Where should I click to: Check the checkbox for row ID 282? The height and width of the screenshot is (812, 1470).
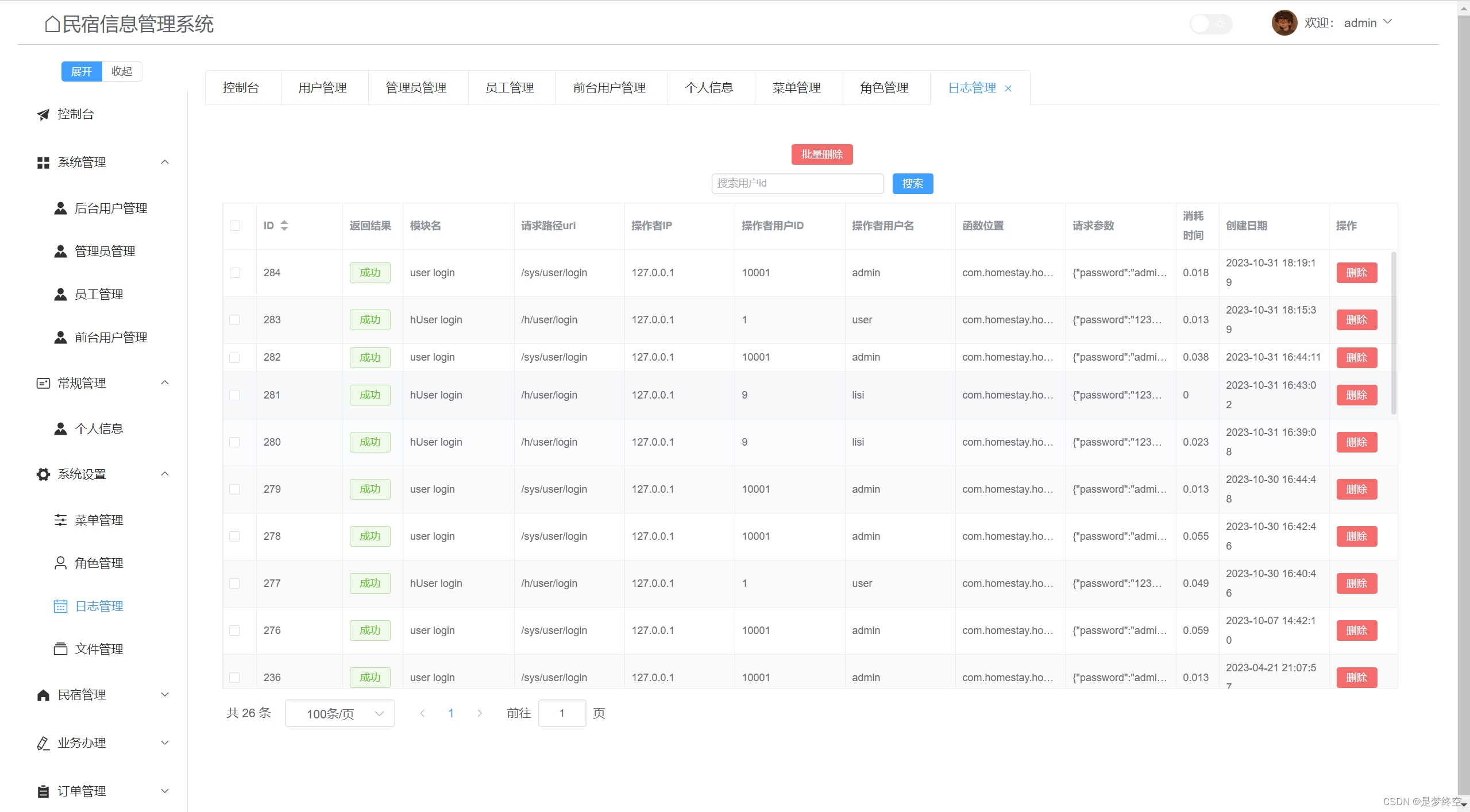pyautogui.click(x=235, y=358)
